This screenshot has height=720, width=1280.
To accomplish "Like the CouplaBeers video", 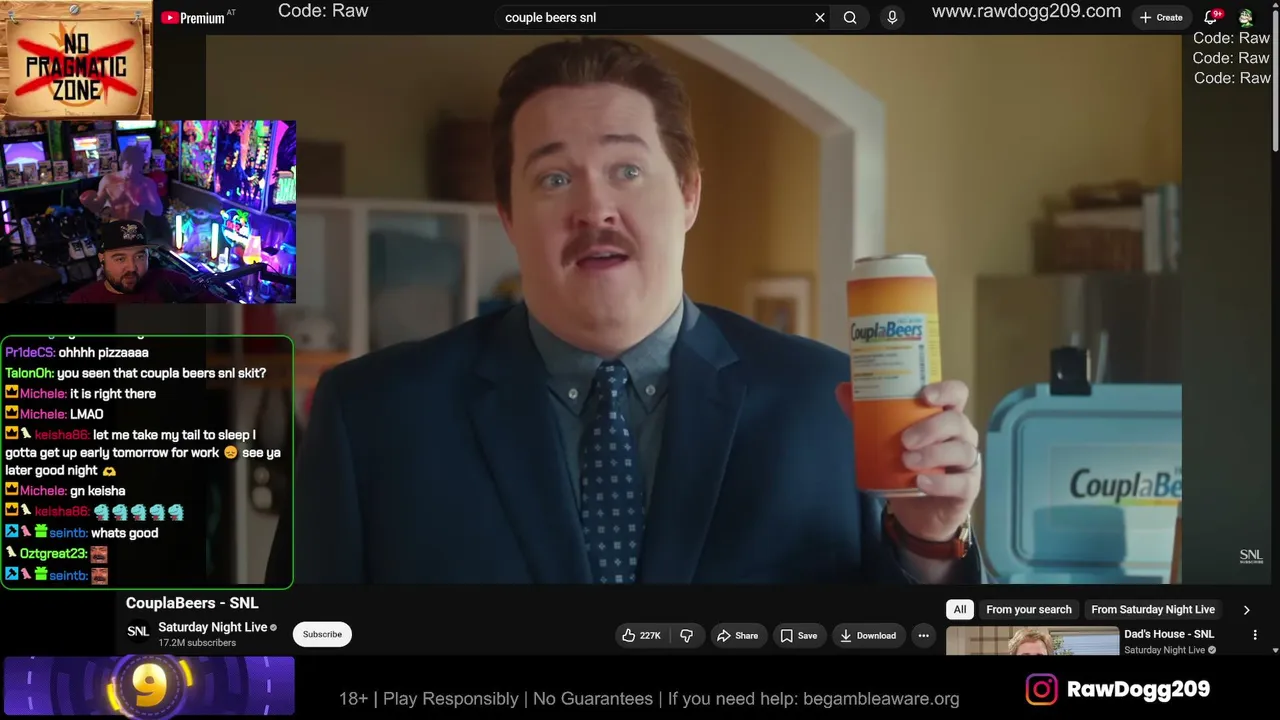I will pyautogui.click(x=641, y=635).
